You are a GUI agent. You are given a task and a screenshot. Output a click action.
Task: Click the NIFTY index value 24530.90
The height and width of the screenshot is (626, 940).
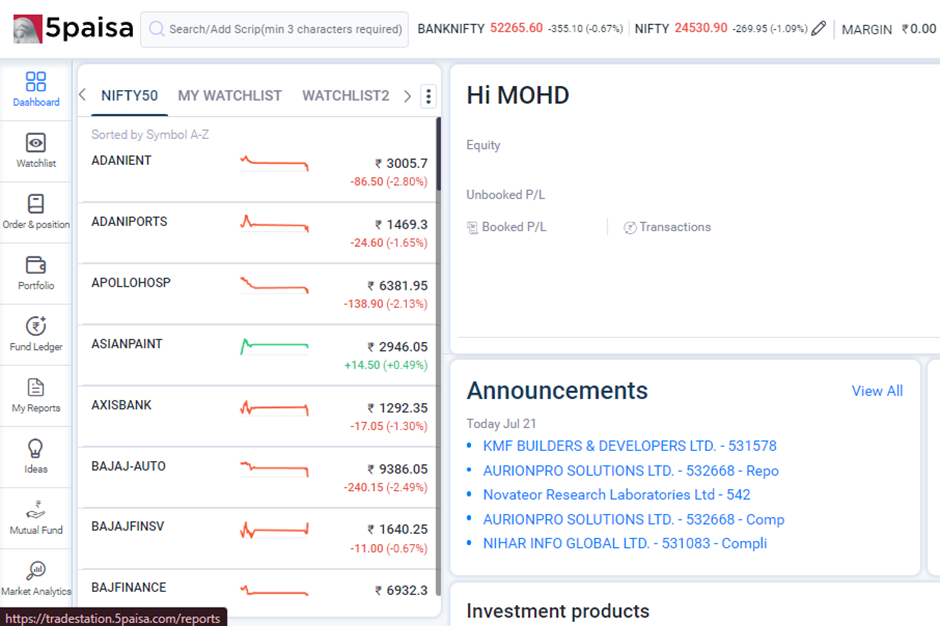701,28
